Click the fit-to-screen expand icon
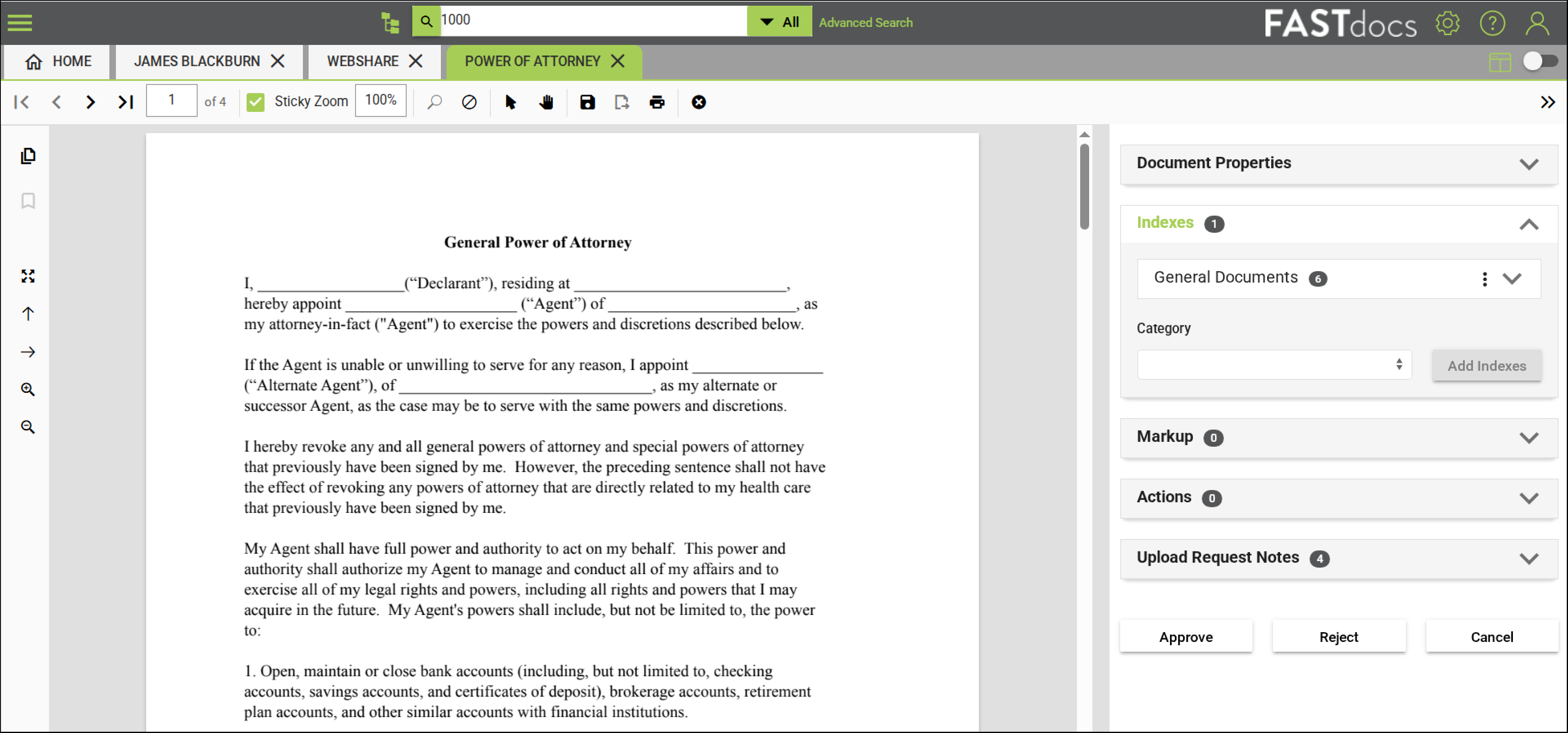The image size is (1568, 733). point(28,276)
